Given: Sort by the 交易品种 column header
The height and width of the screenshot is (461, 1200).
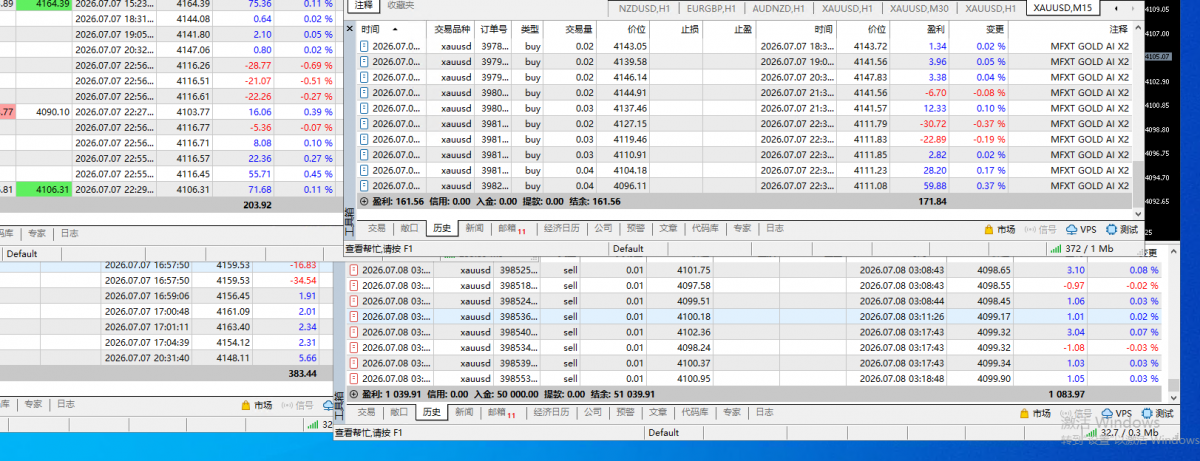Looking at the screenshot, I should click(x=451, y=30).
